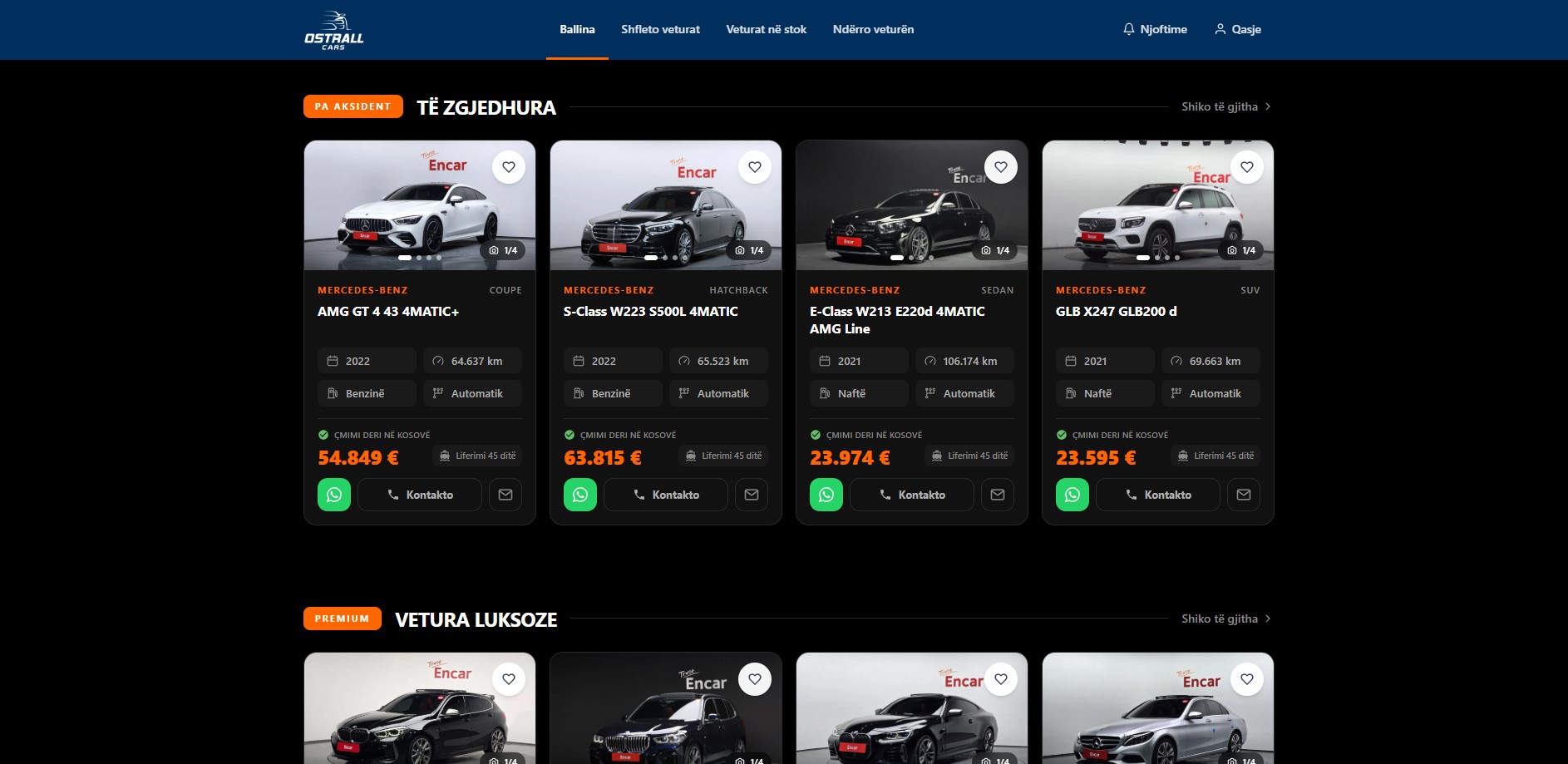Screen dimensions: 1568x764
Task: Click the HATCHBACK body type label
Action: (x=738, y=290)
